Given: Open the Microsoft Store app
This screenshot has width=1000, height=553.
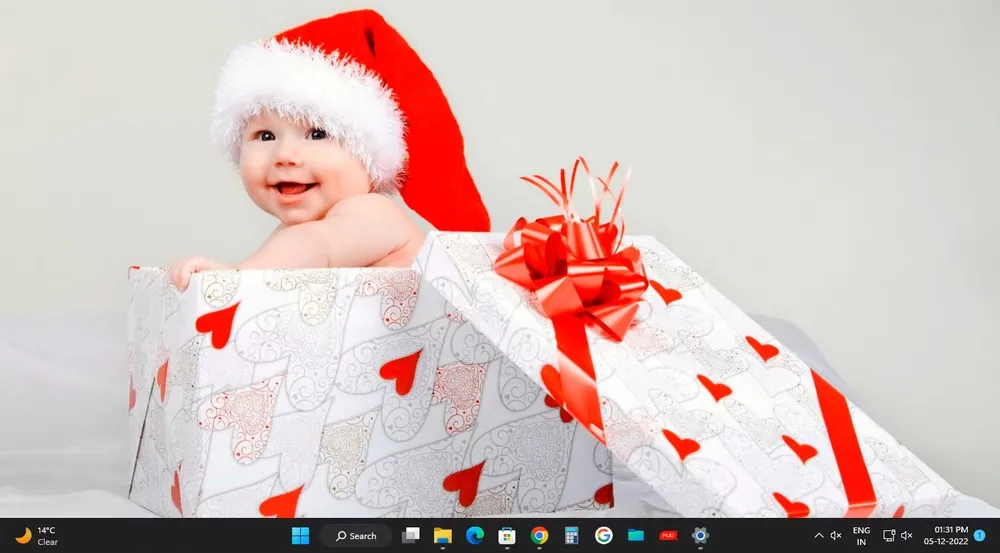Looking at the screenshot, I should 507,536.
